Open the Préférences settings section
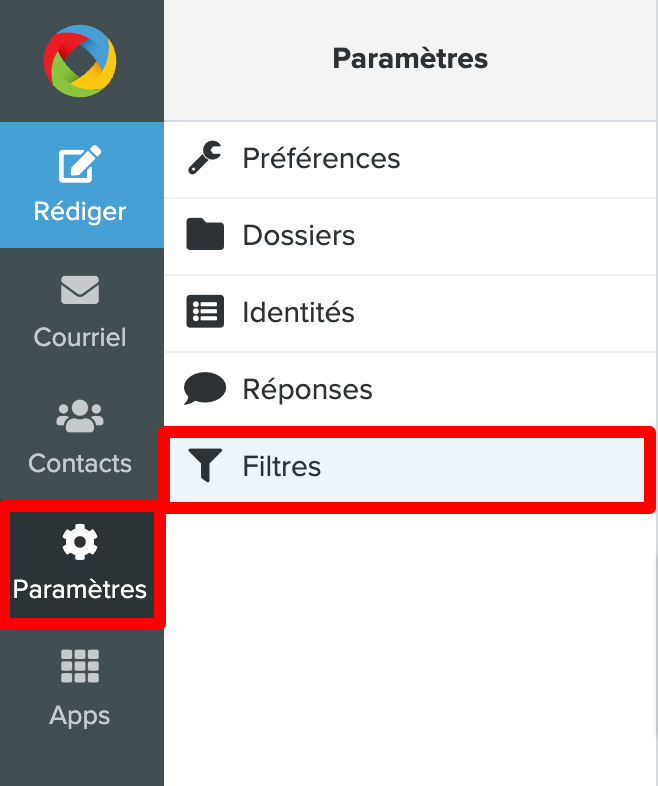 [410, 159]
